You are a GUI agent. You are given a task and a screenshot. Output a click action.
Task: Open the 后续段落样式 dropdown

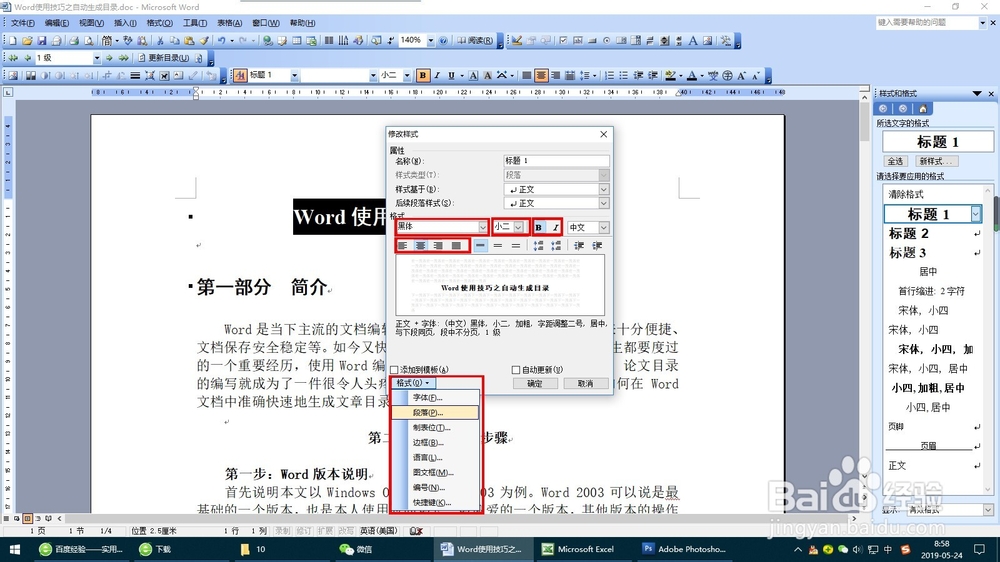coord(603,203)
